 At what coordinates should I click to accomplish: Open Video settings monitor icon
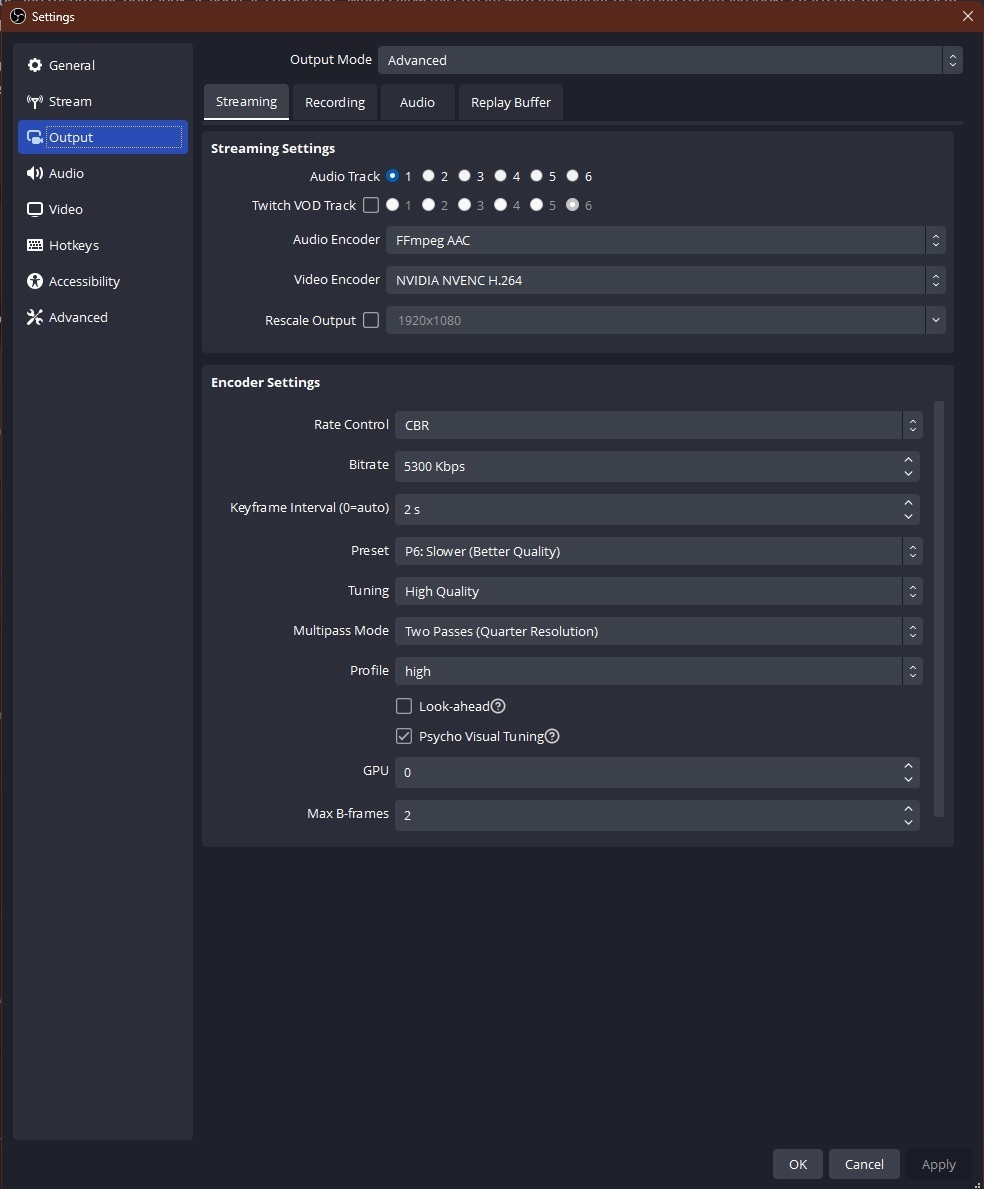pyautogui.click(x=35, y=209)
